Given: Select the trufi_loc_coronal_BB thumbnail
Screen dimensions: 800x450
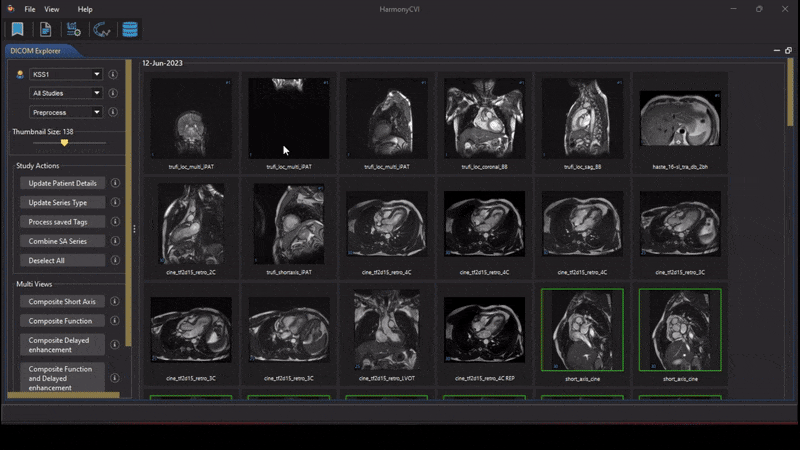Looking at the screenshot, I should pyautogui.click(x=485, y=120).
